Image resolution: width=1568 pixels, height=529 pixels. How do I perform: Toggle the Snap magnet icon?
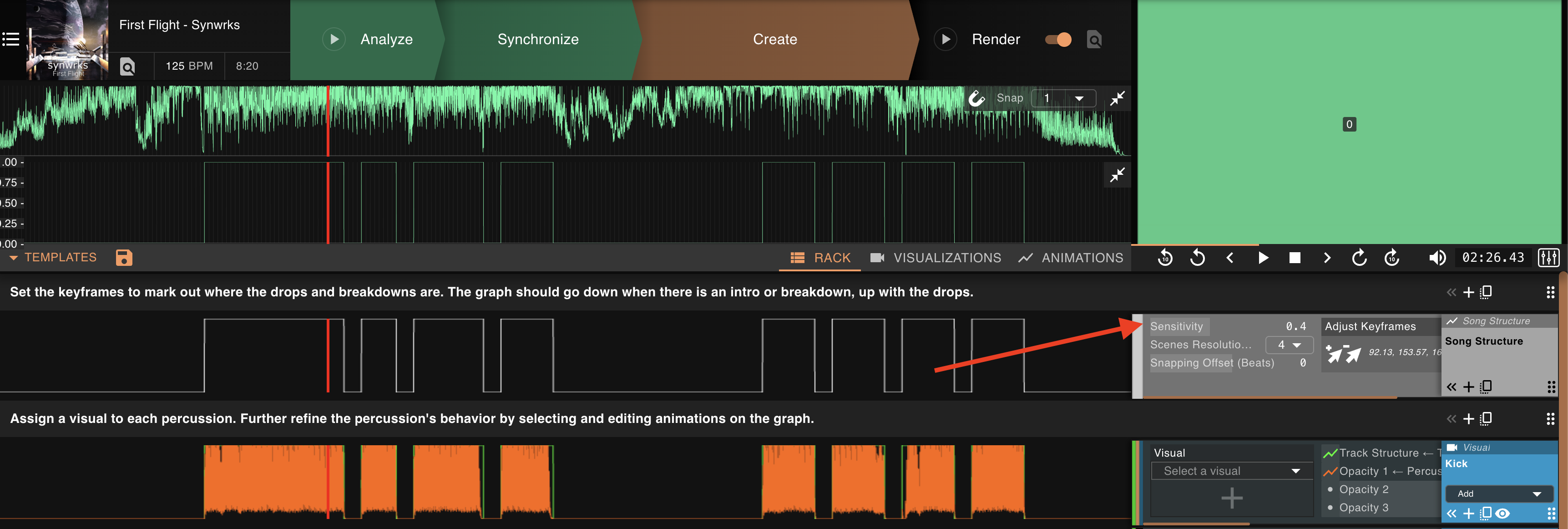click(x=977, y=98)
